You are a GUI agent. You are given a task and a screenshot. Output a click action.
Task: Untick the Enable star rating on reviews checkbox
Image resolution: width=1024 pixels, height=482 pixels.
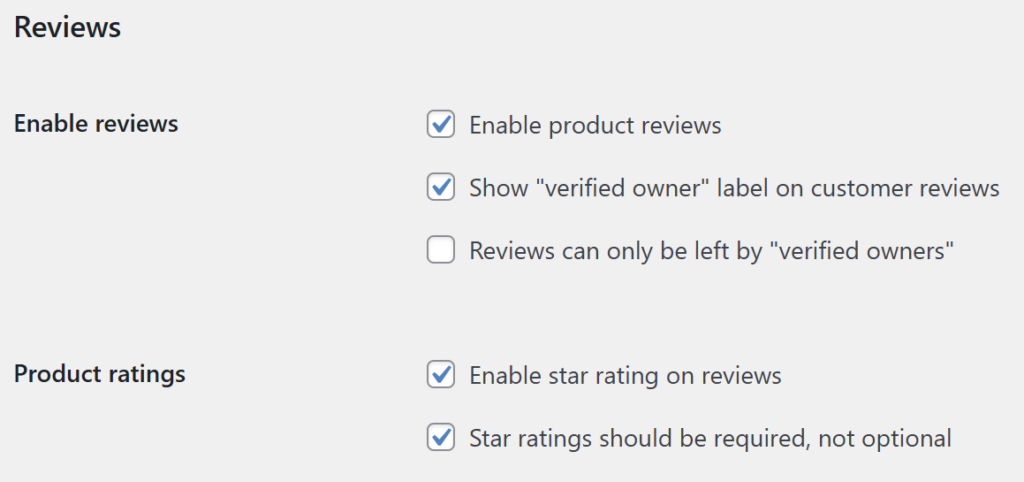point(441,375)
